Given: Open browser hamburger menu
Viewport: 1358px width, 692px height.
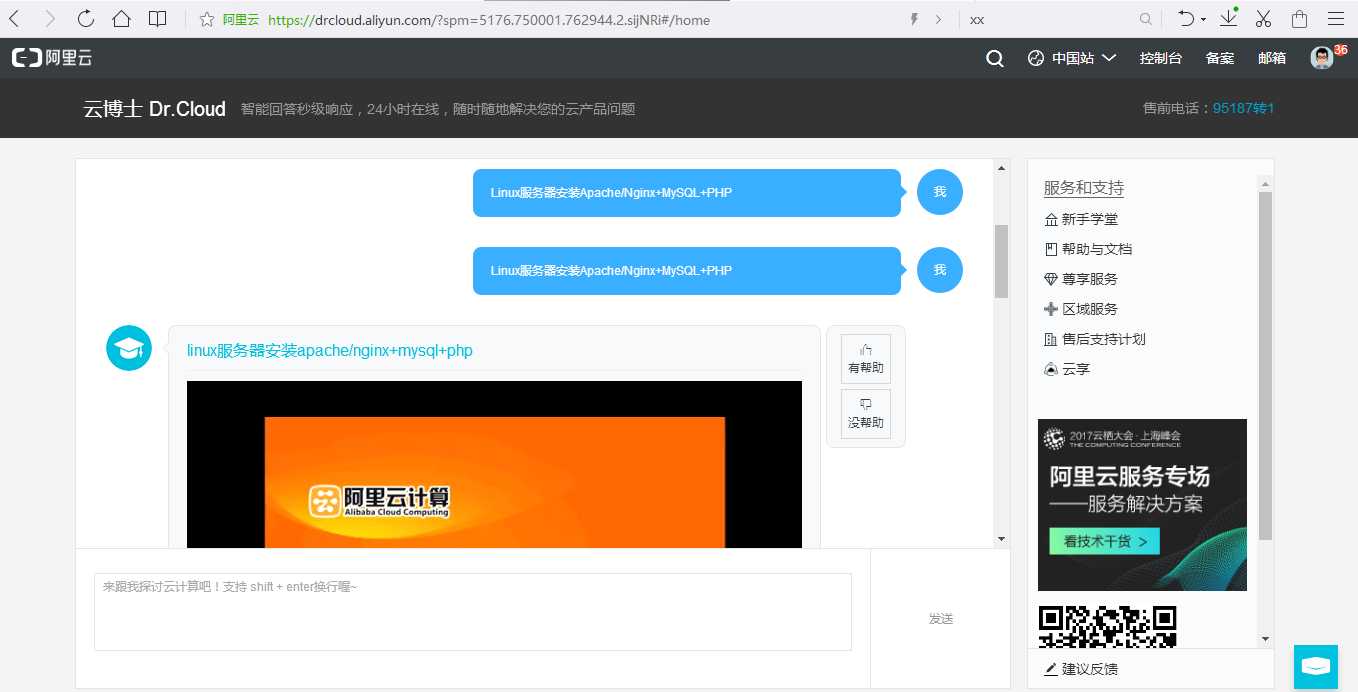Looking at the screenshot, I should (x=1336, y=19).
